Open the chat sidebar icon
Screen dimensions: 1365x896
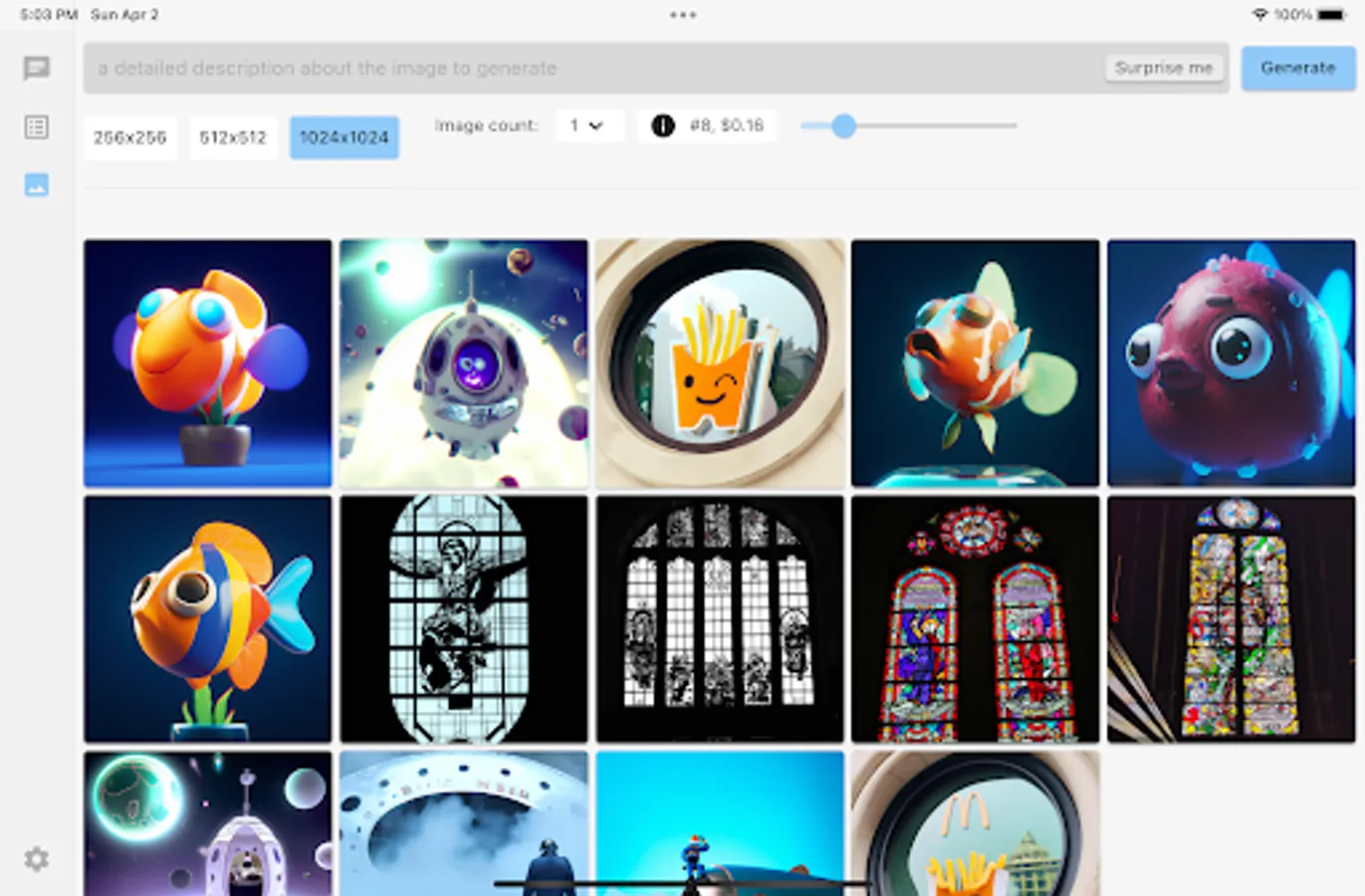37,68
